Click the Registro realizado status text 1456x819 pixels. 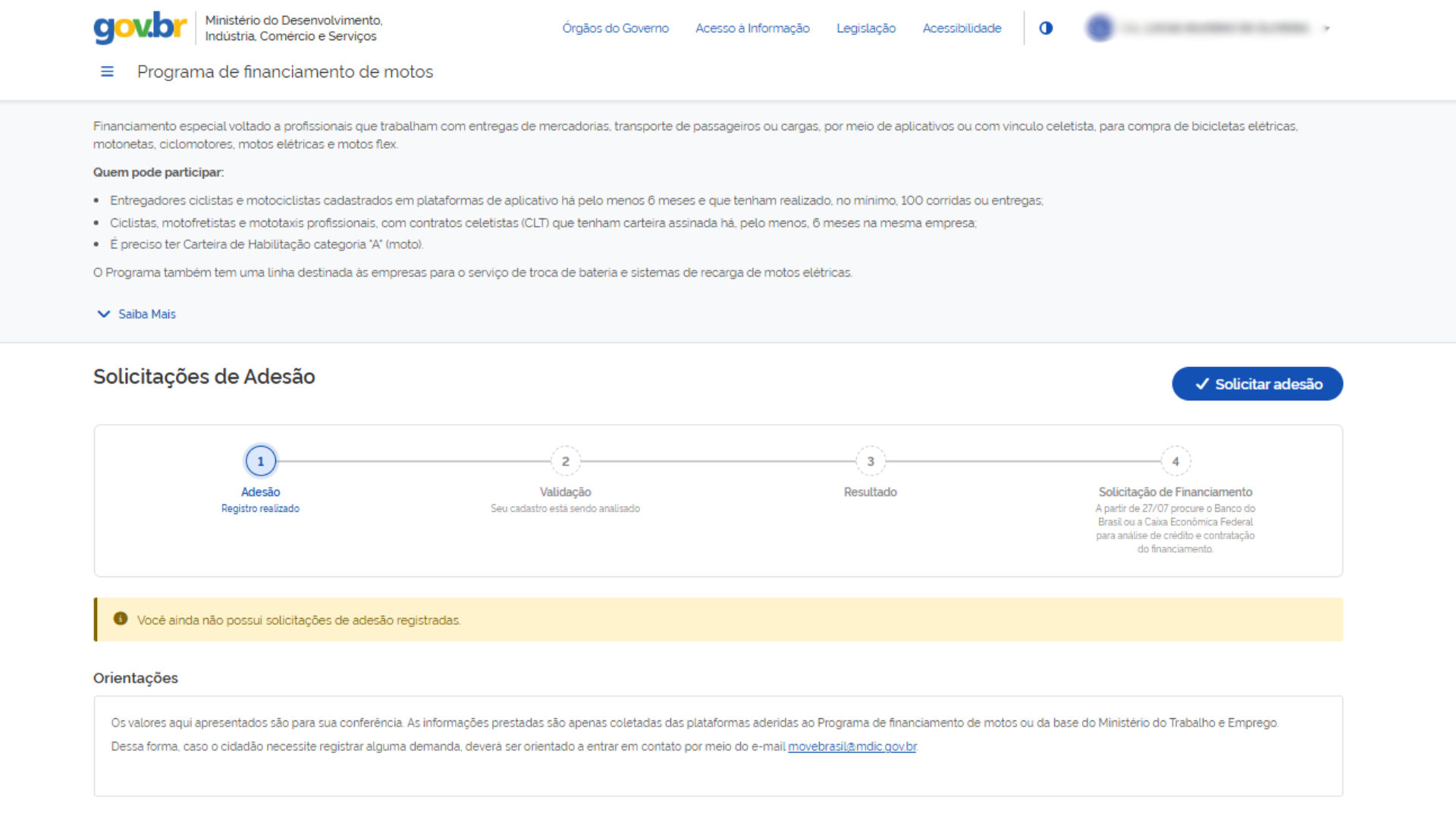tap(260, 509)
